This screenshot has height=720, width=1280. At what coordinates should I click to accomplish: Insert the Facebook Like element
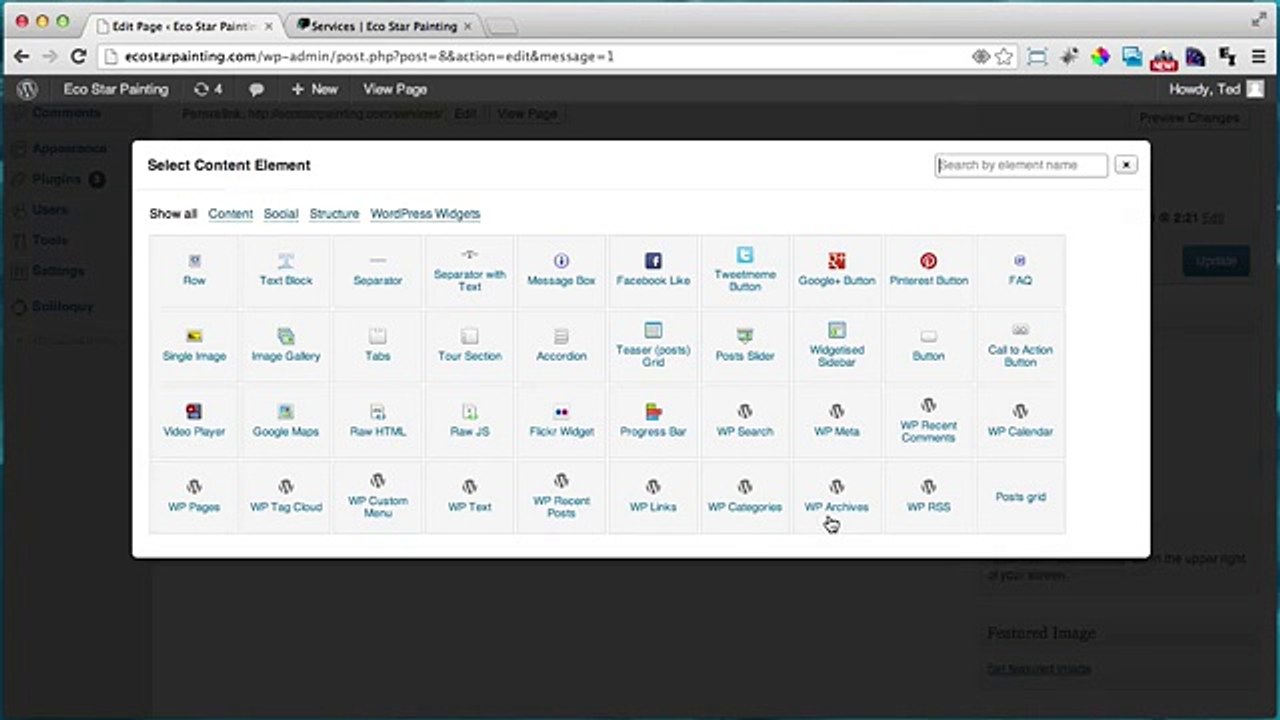coord(653,271)
